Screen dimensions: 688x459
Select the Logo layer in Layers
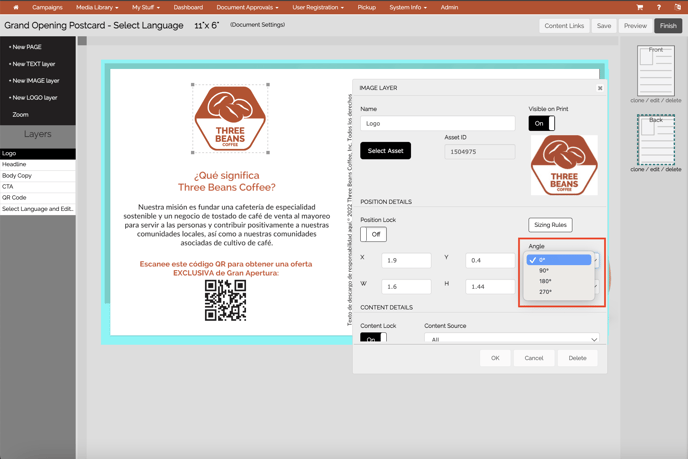pos(38,154)
